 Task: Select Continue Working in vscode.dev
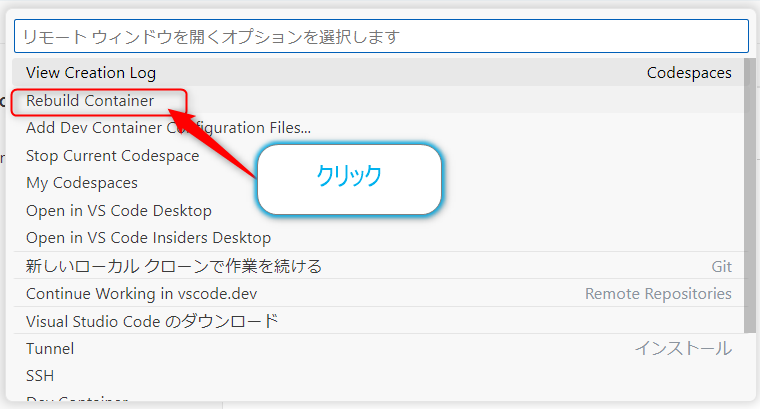pyautogui.click(x=378, y=293)
